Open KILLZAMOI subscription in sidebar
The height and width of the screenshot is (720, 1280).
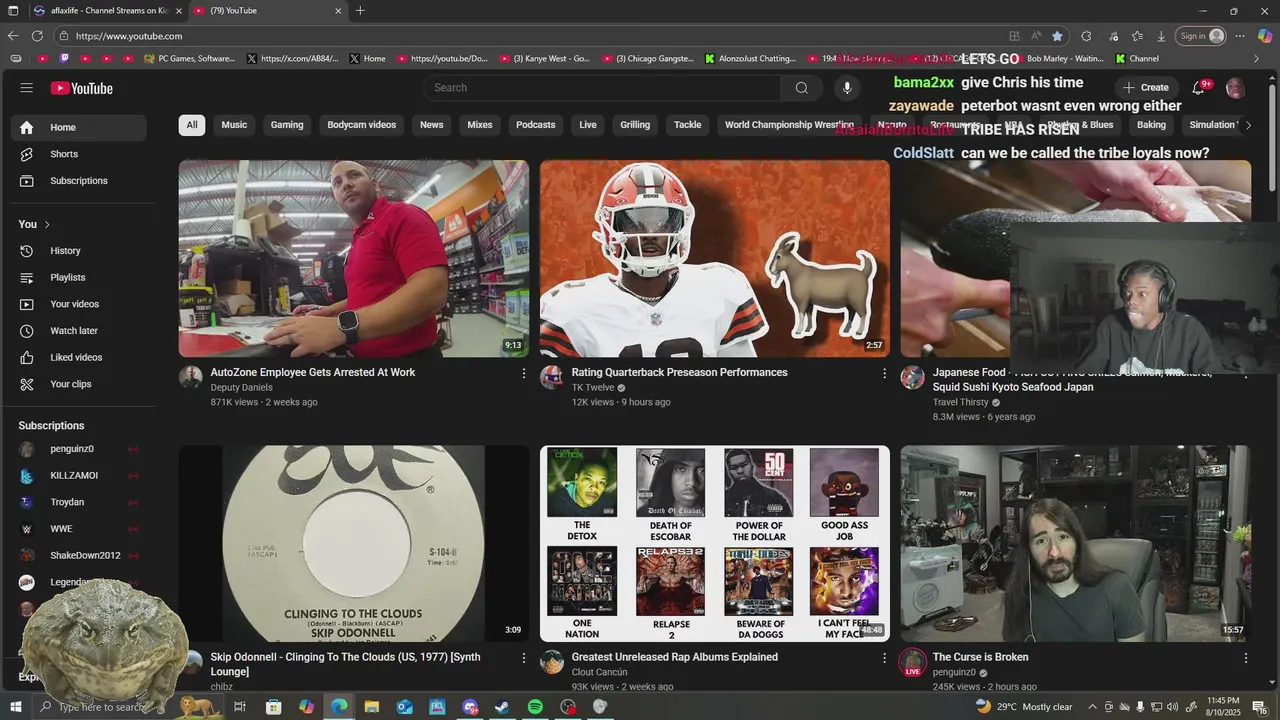click(x=79, y=476)
